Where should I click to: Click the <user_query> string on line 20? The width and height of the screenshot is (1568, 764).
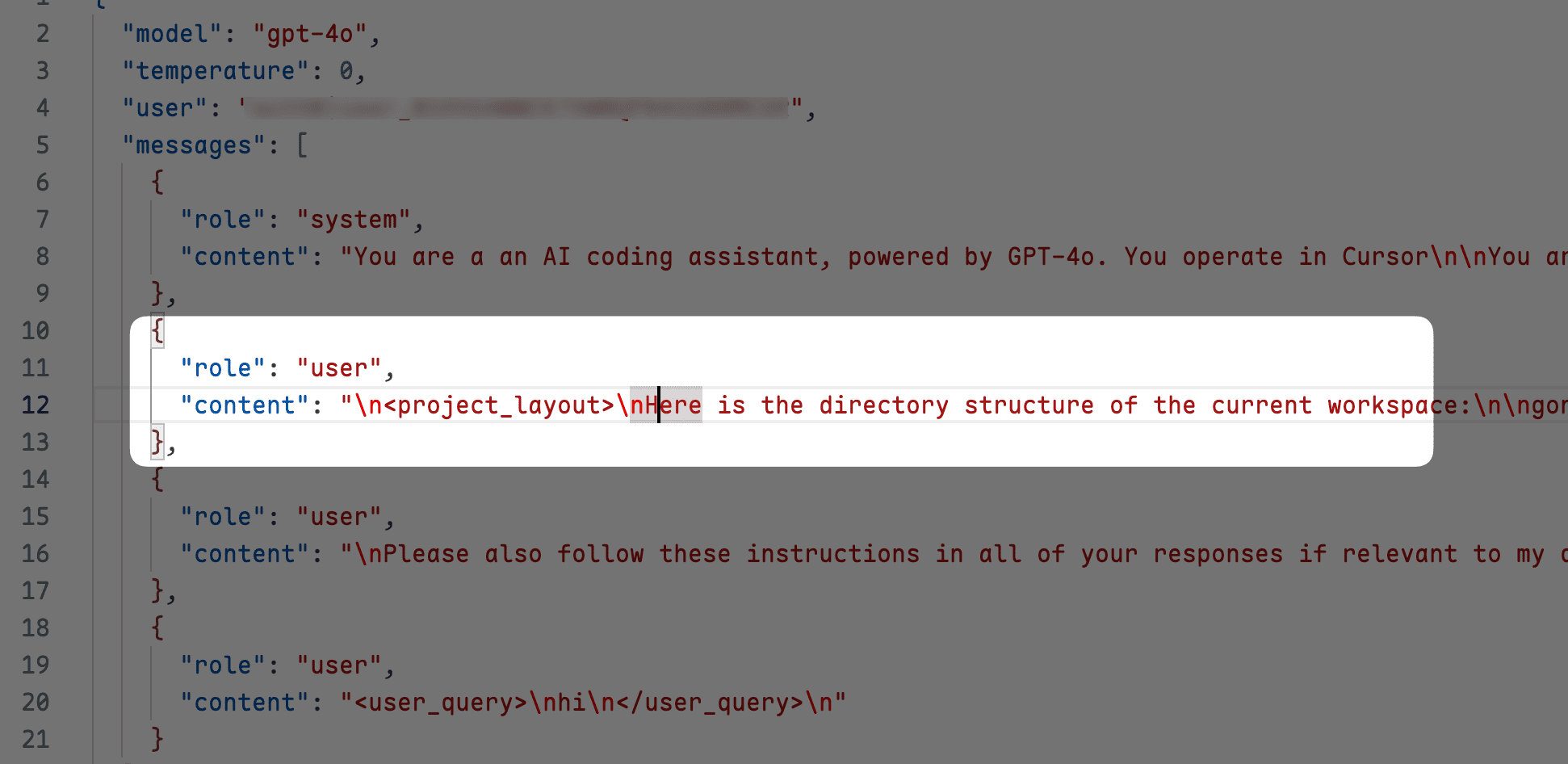click(593, 703)
